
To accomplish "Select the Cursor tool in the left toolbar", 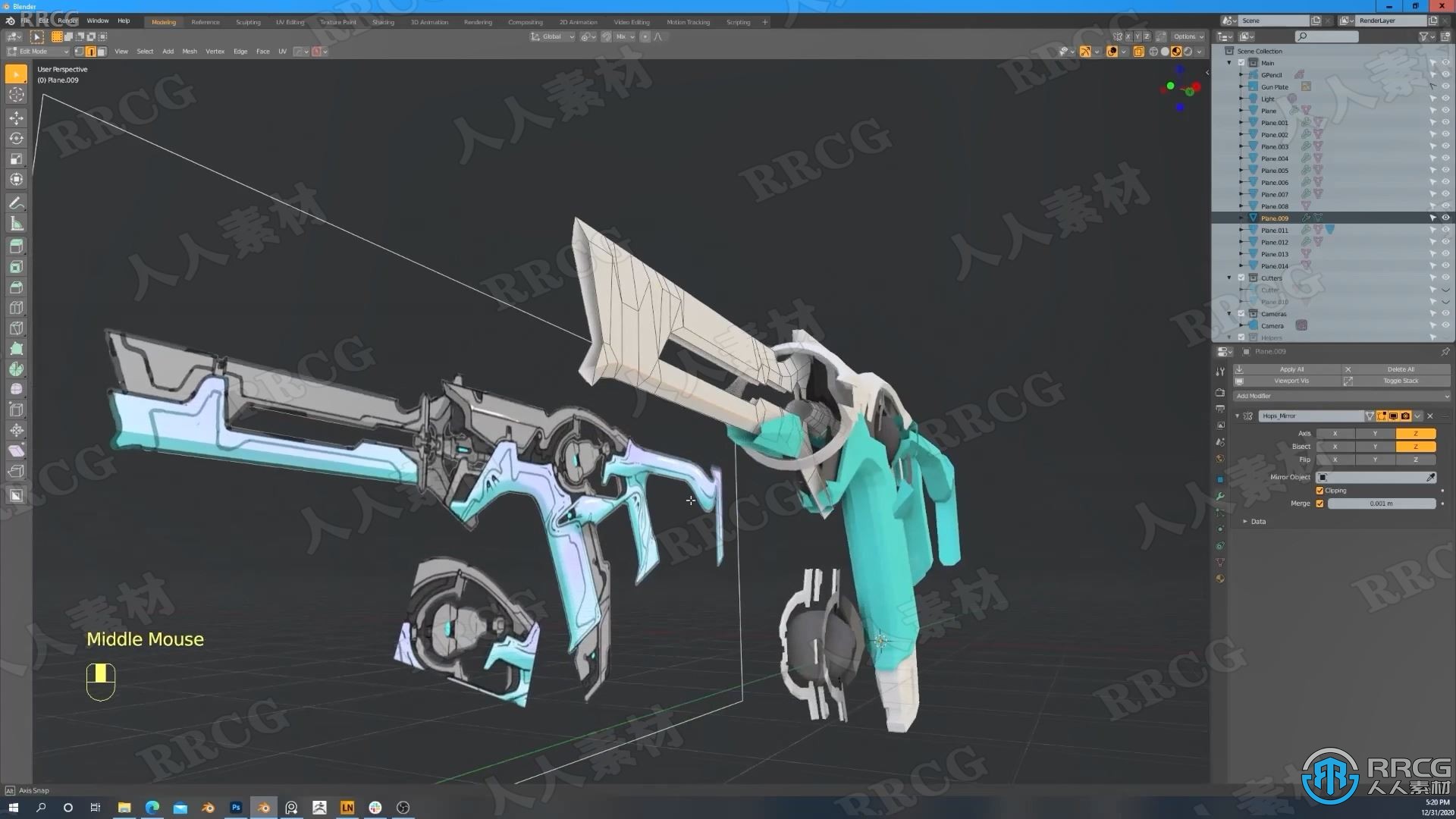I will pos(16,95).
